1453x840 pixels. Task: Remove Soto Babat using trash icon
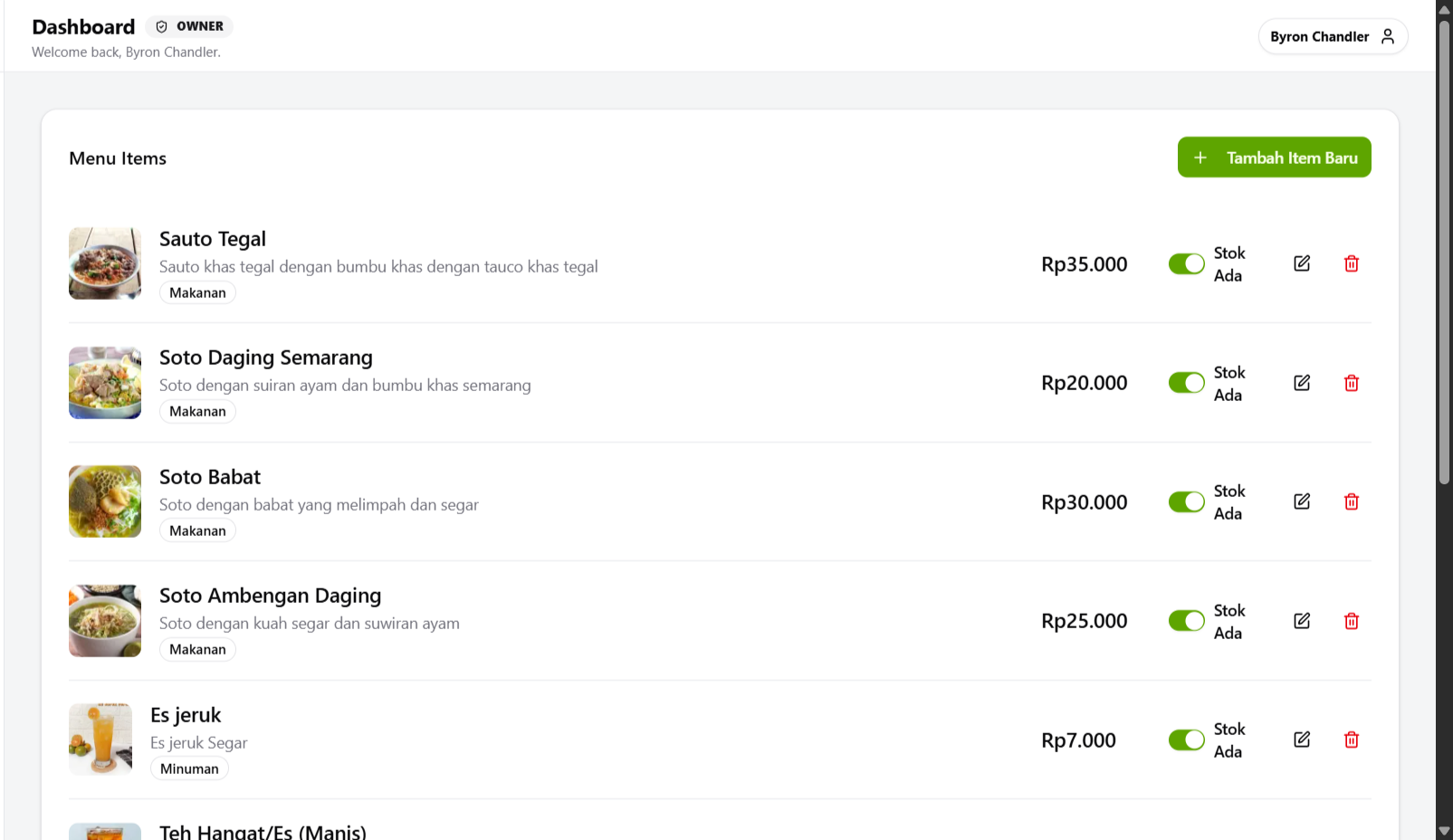point(1351,501)
